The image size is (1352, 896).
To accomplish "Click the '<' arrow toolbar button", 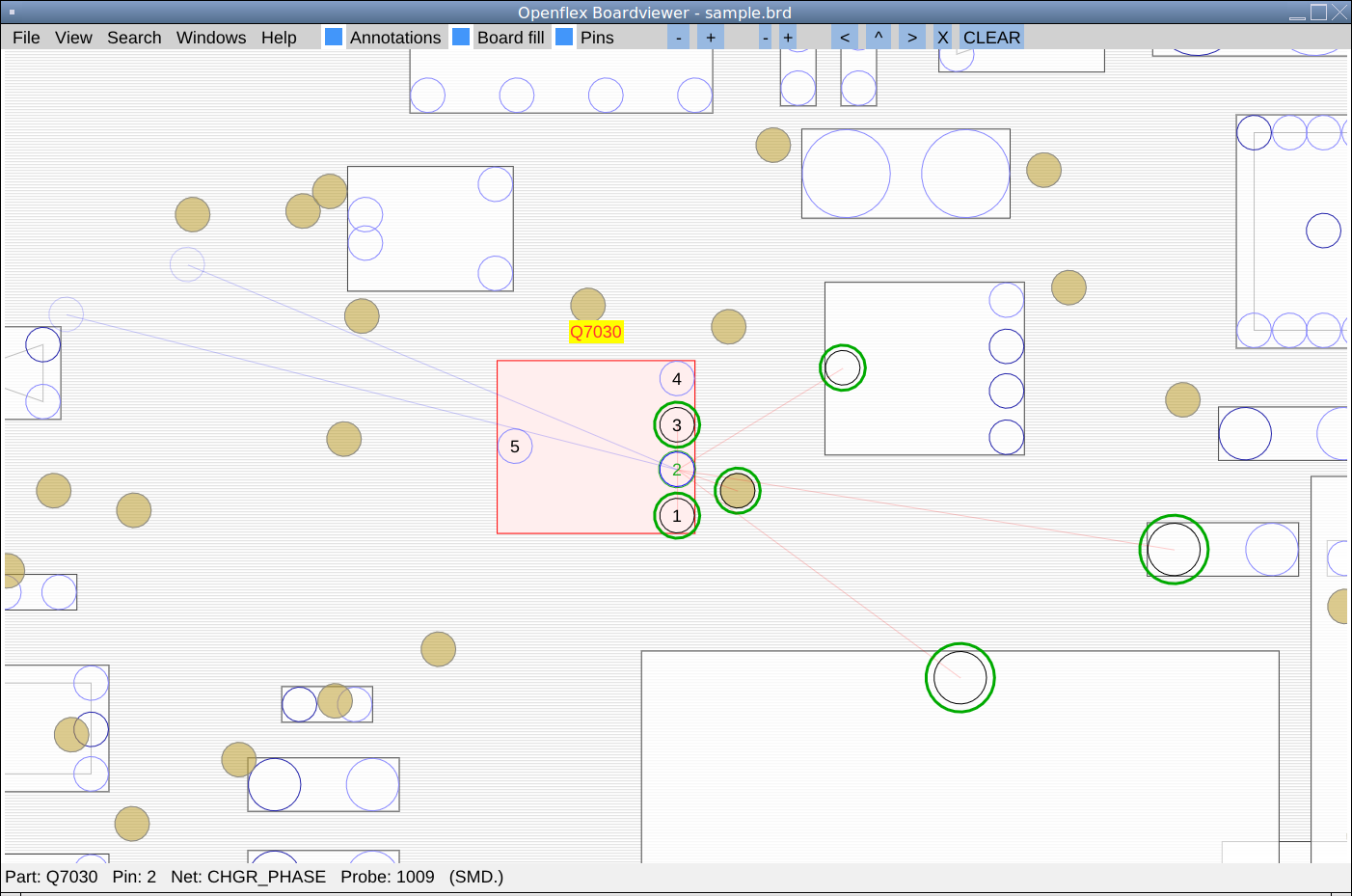I will (x=845, y=38).
